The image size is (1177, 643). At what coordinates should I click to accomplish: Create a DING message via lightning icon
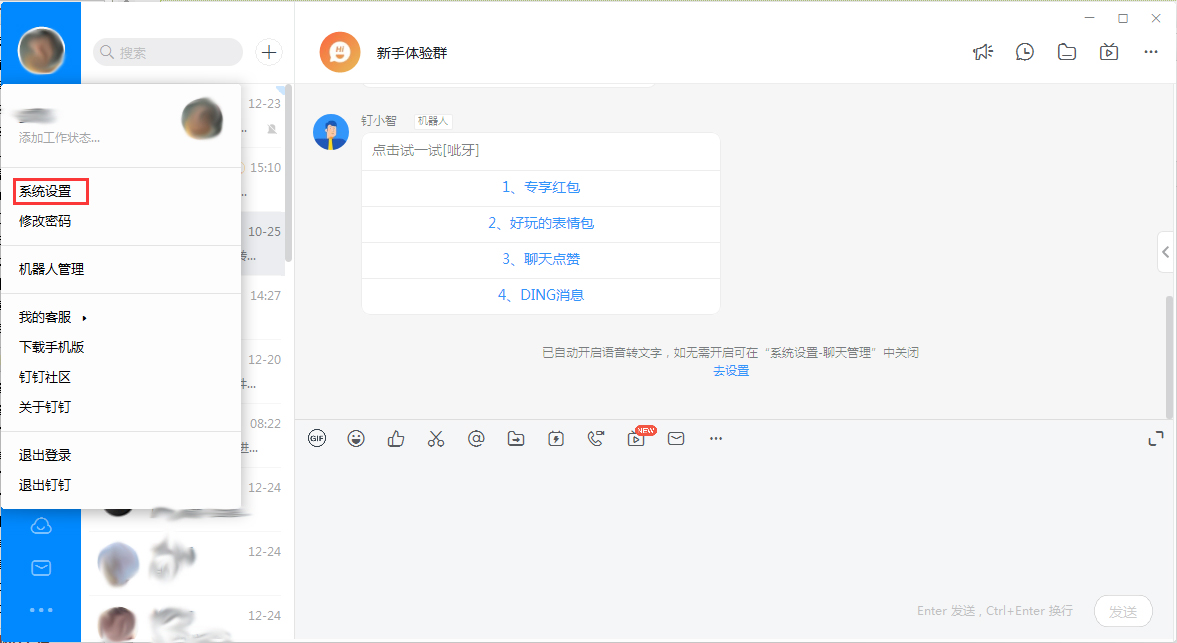(556, 438)
